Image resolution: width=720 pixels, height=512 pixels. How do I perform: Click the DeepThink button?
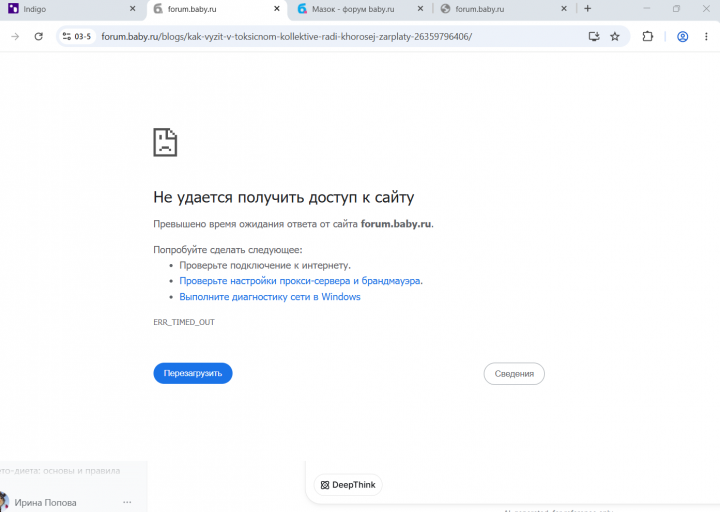point(348,485)
